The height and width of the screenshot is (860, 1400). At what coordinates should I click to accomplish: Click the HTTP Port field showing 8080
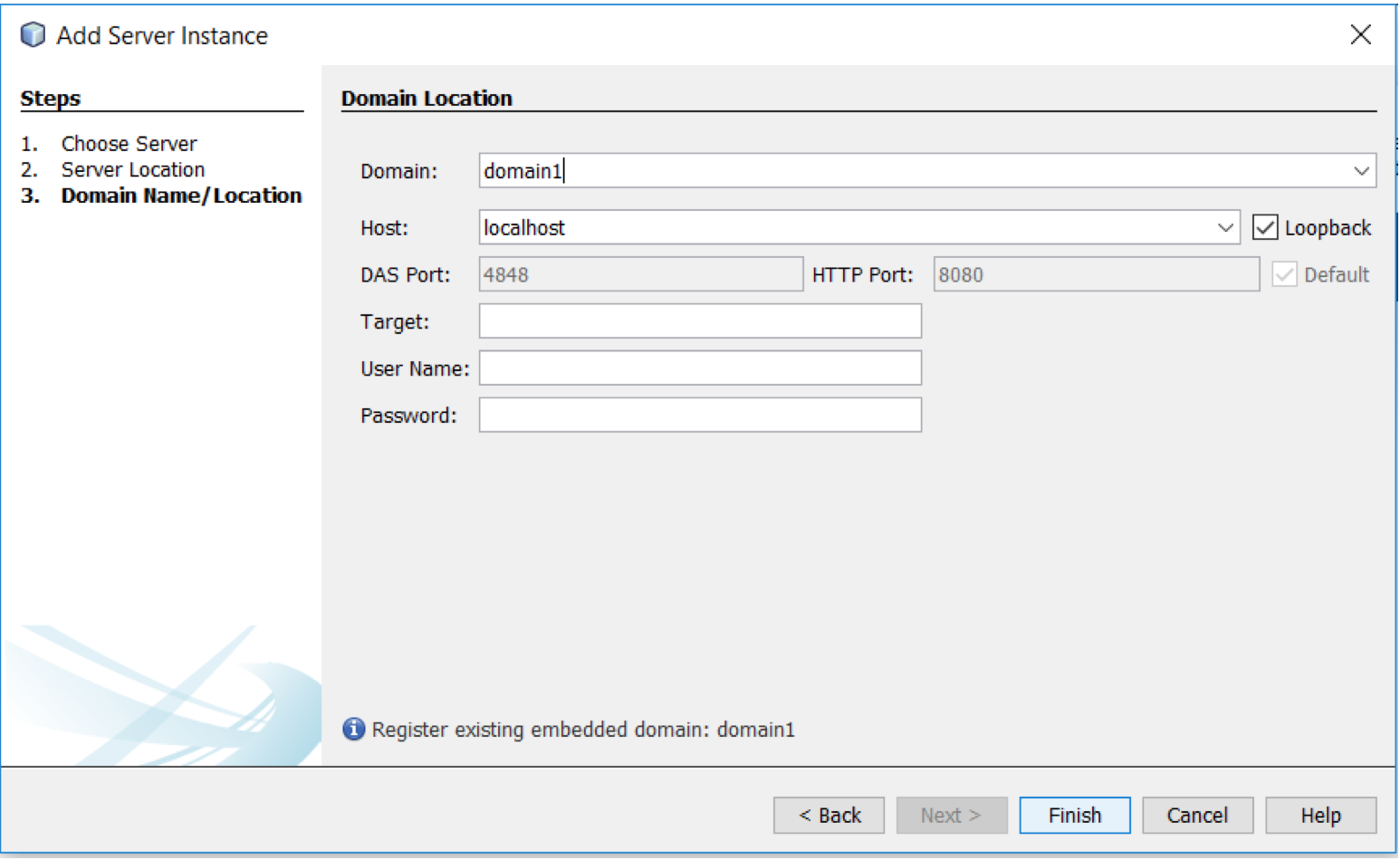(x=1097, y=275)
